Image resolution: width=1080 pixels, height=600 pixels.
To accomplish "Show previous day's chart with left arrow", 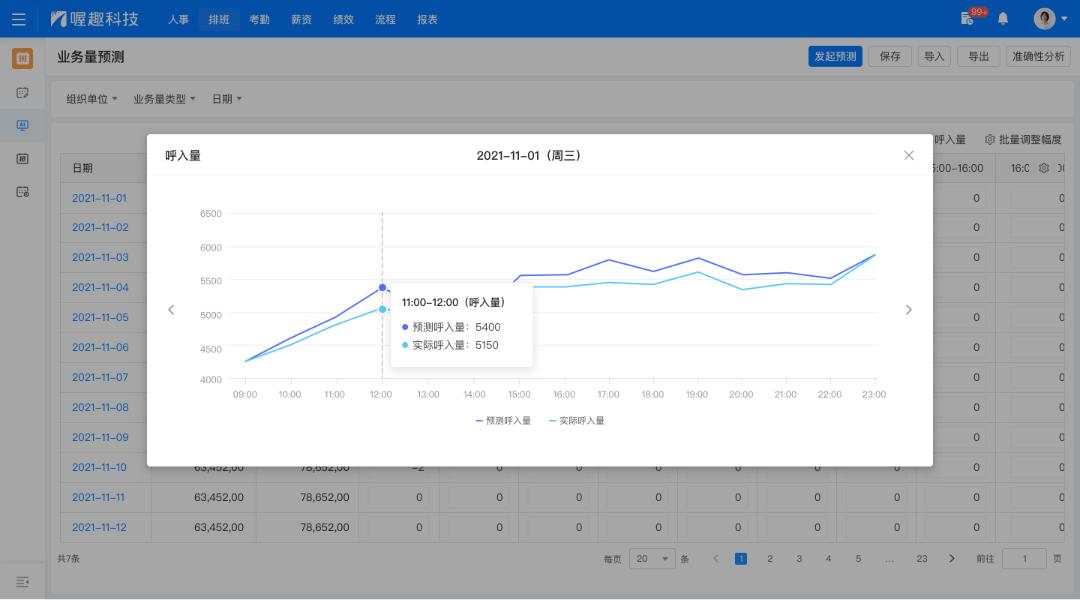I will coord(171,310).
